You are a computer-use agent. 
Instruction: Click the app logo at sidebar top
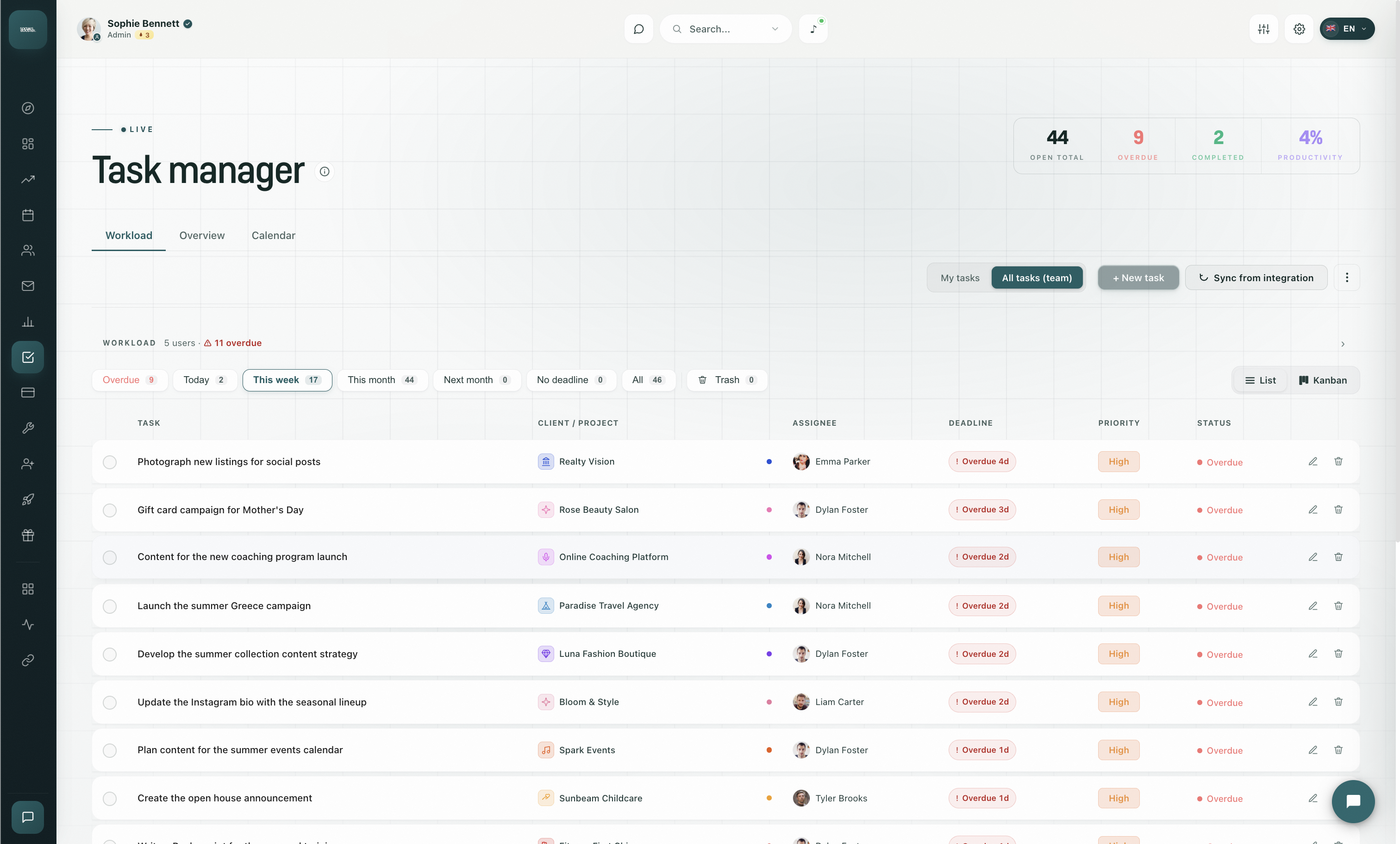point(28,30)
